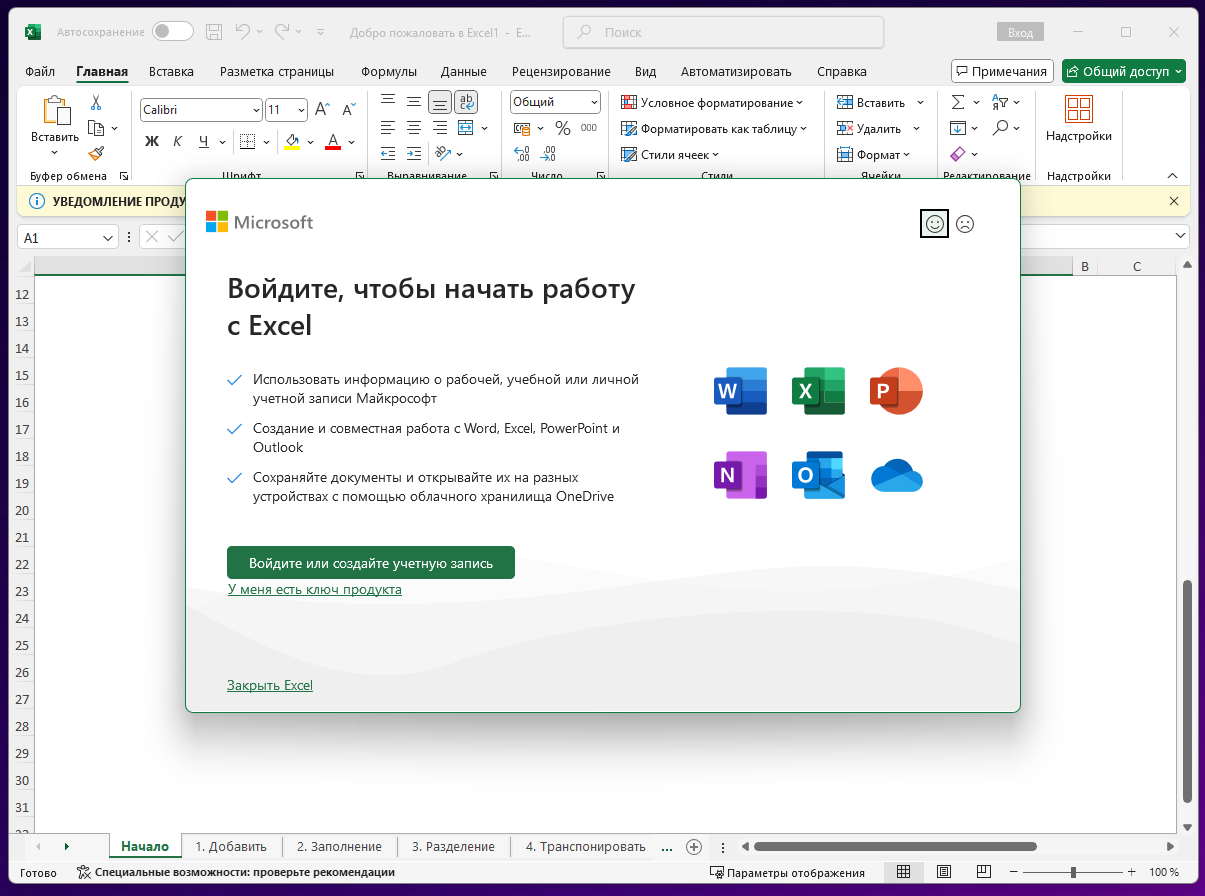1205x896 pixels.
Task: Click the Примечания button
Action: 1002,71
